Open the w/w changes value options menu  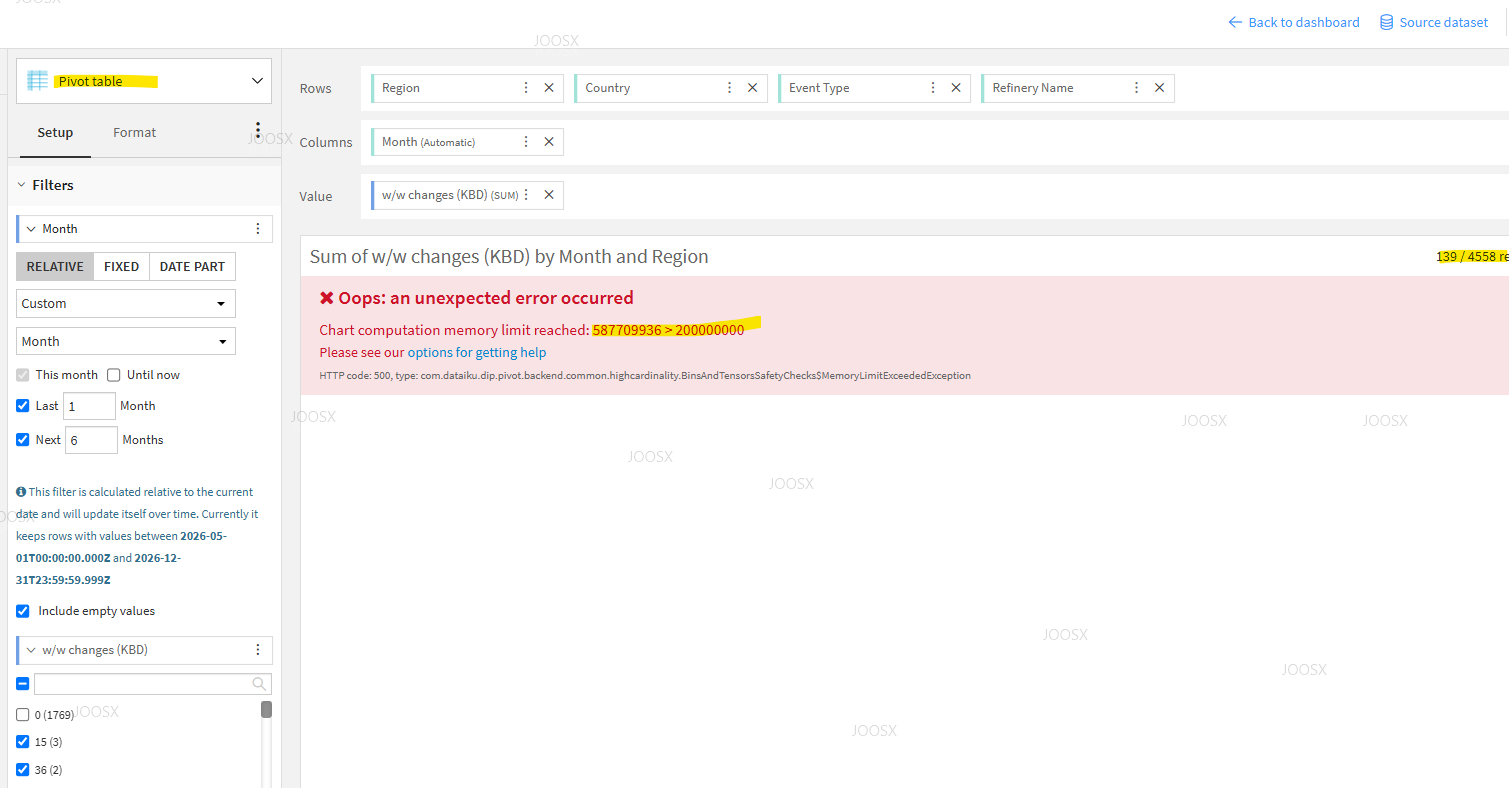pyautogui.click(x=526, y=195)
